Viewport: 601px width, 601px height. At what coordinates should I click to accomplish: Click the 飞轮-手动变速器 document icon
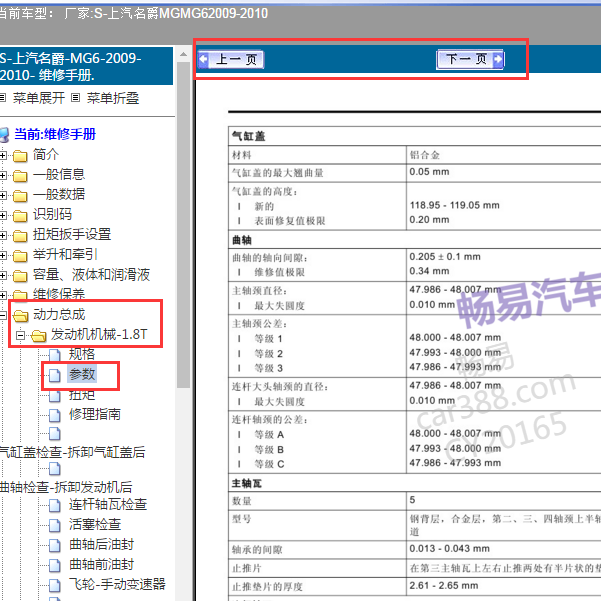(54, 585)
